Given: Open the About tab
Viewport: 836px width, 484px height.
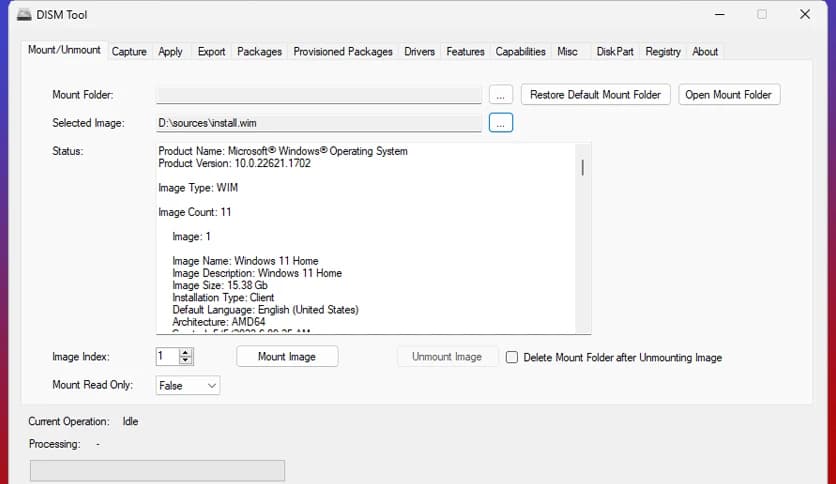Looking at the screenshot, I should pos(705,52).
